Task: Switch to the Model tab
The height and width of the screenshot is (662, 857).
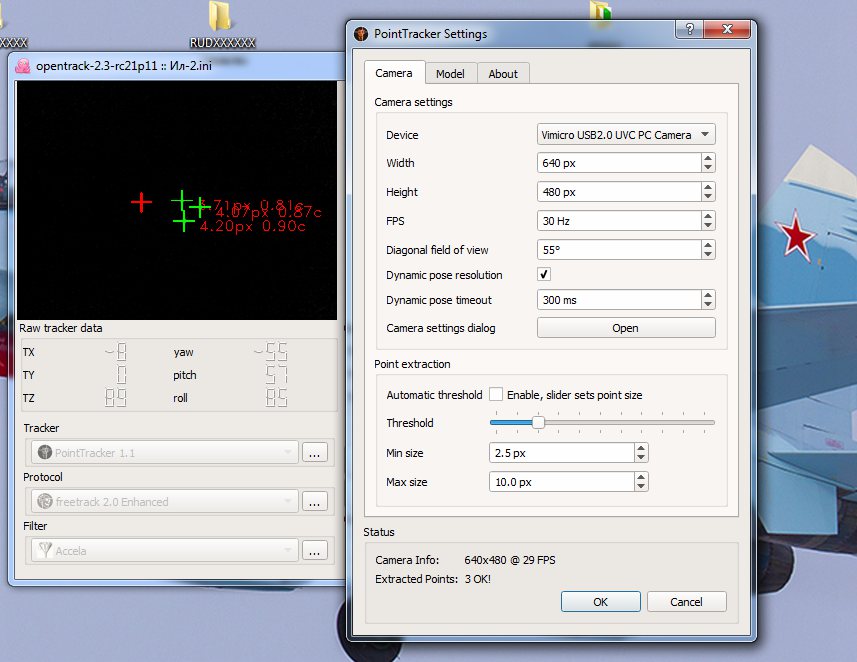Action: coord(450,74)
